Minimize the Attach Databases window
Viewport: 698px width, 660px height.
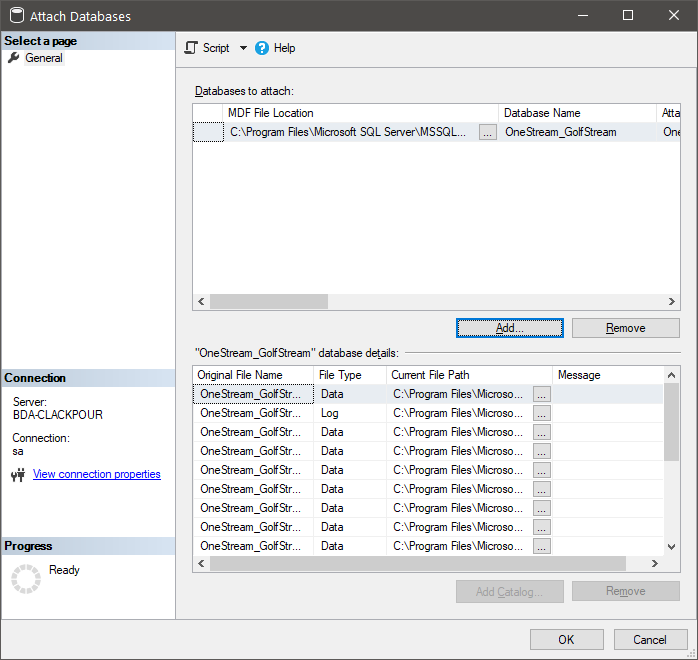(x=583, y=16)
